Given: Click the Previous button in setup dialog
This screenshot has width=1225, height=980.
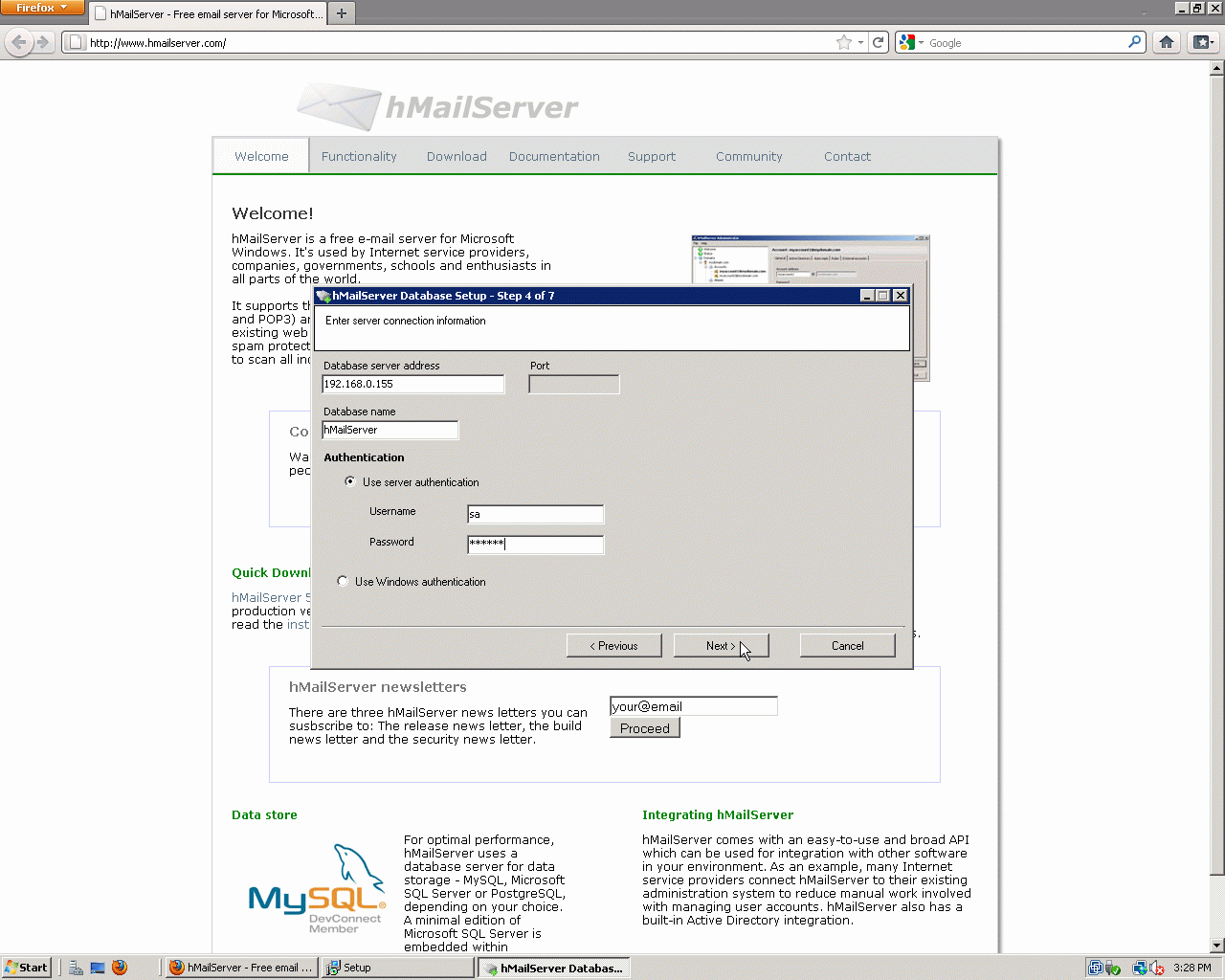Looking at the screenshot, I should click(x=614, y=646).
